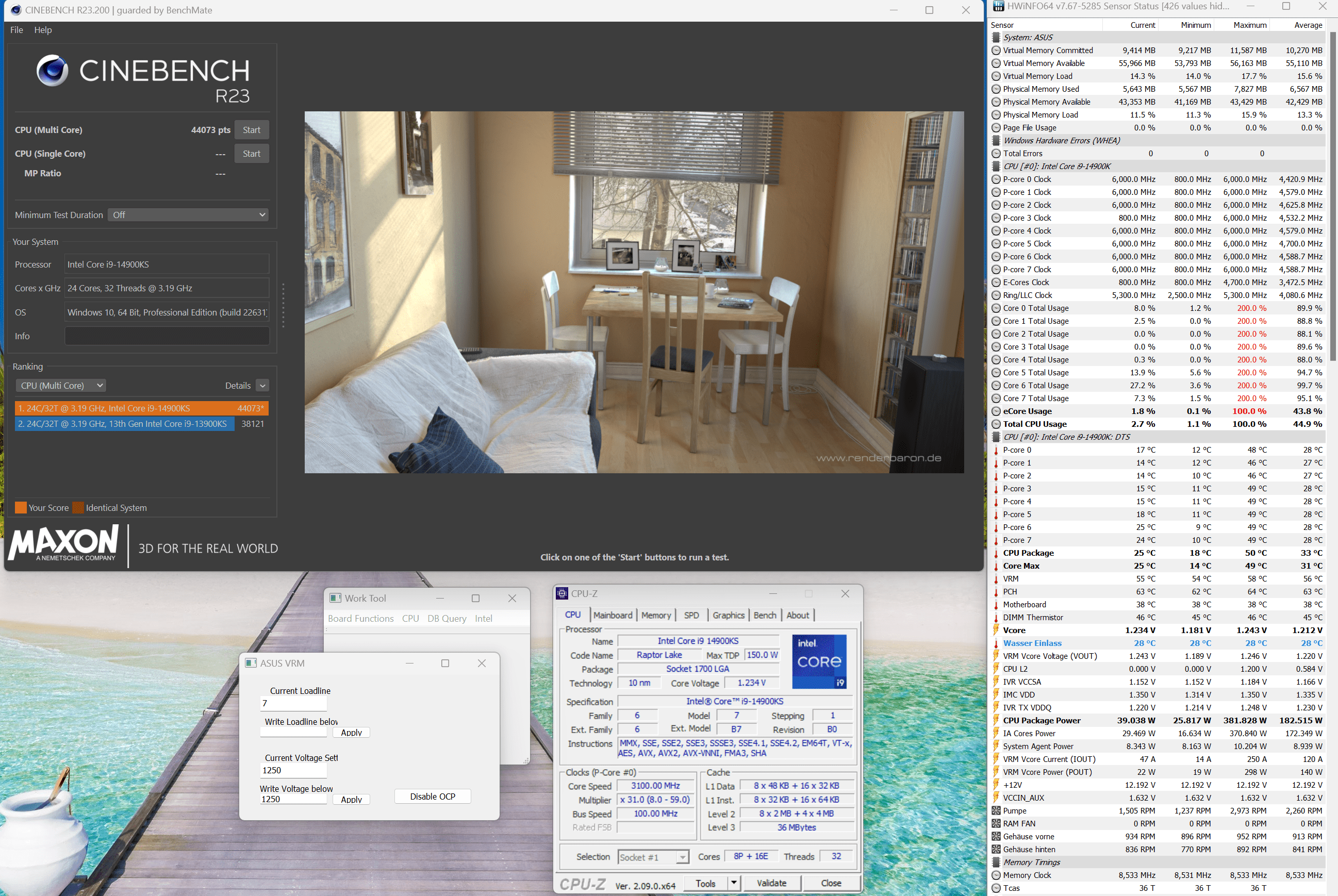Click the Pumpe fan sensor icon
Image resolution: width=1338 pixels, height=896 pixels.
(x=996, y=811)
